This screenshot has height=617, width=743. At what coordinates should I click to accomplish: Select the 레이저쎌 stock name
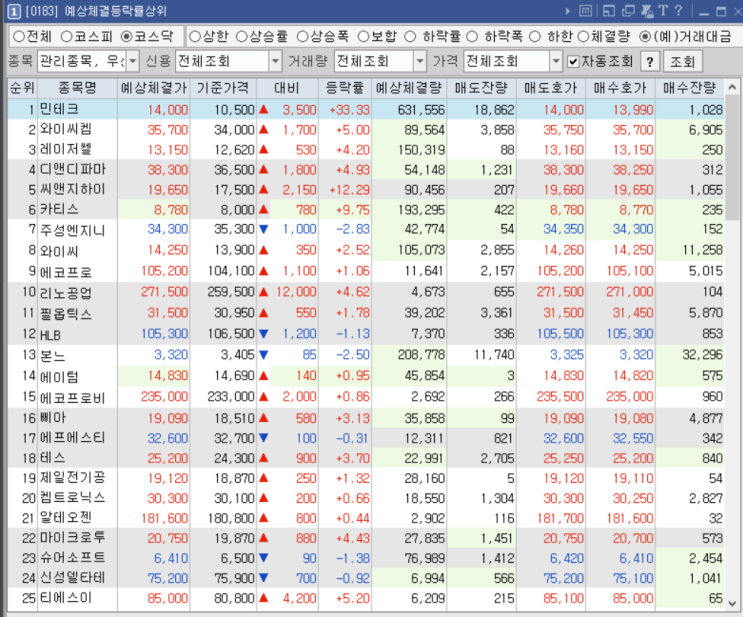coord(66,149)
